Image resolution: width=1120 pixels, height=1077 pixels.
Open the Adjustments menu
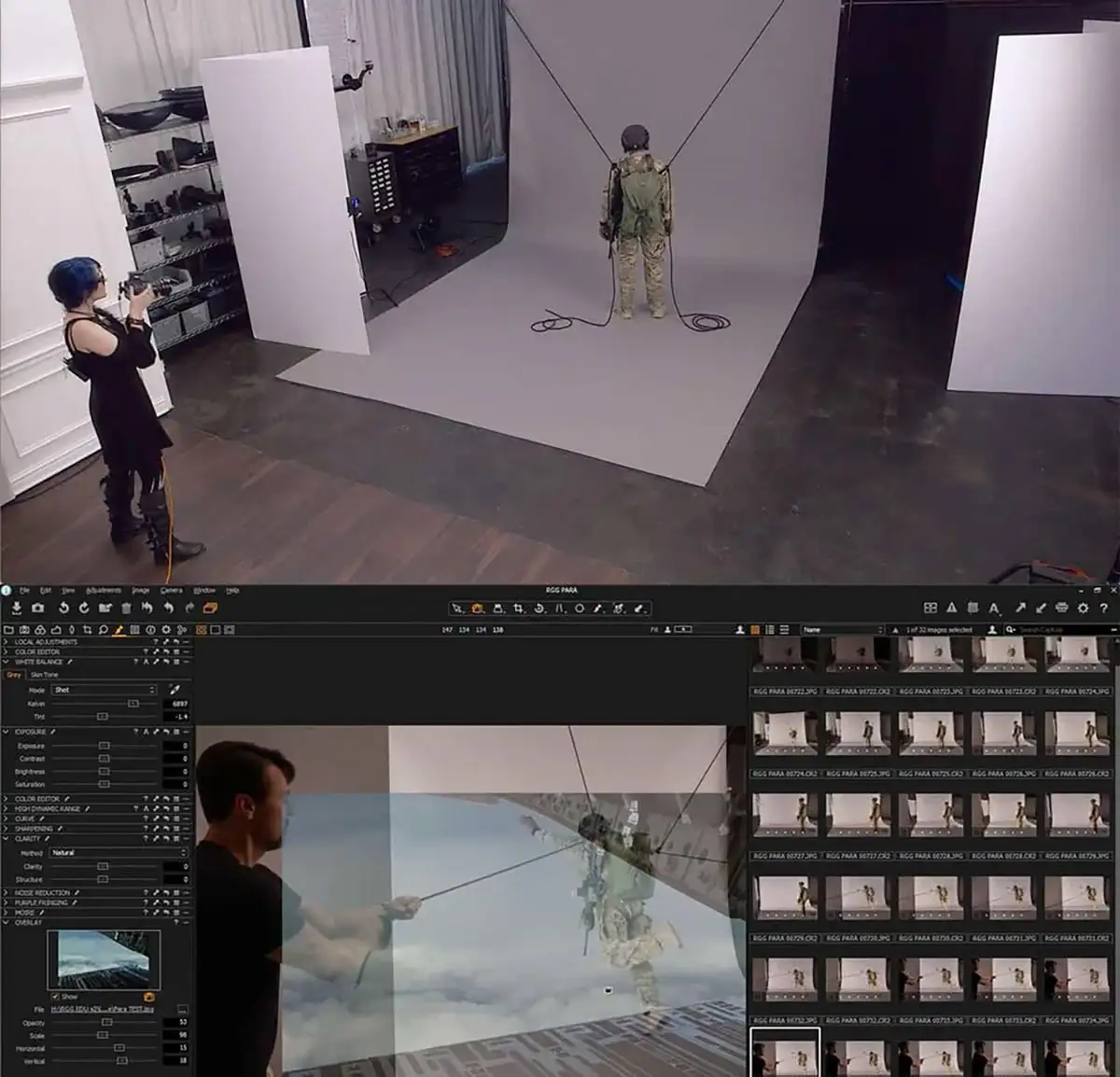[x=104, y=591]
